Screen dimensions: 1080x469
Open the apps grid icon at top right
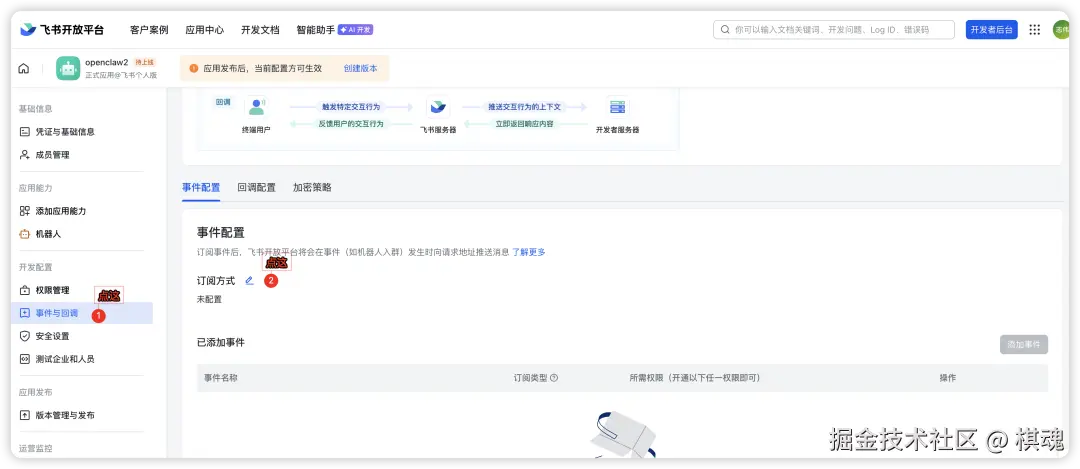1035,30
